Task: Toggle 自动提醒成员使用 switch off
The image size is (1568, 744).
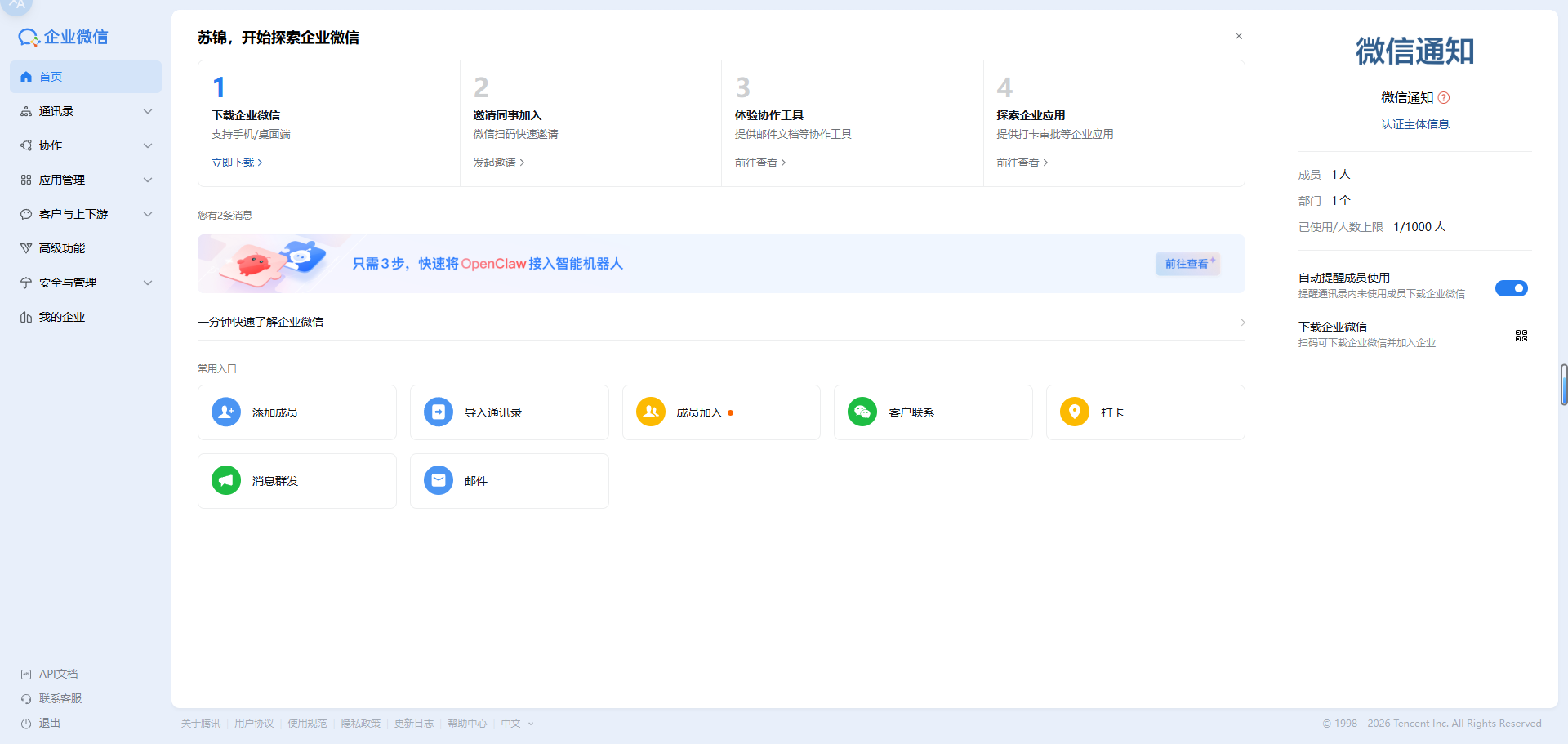Action: click(x=1511, y=288)
